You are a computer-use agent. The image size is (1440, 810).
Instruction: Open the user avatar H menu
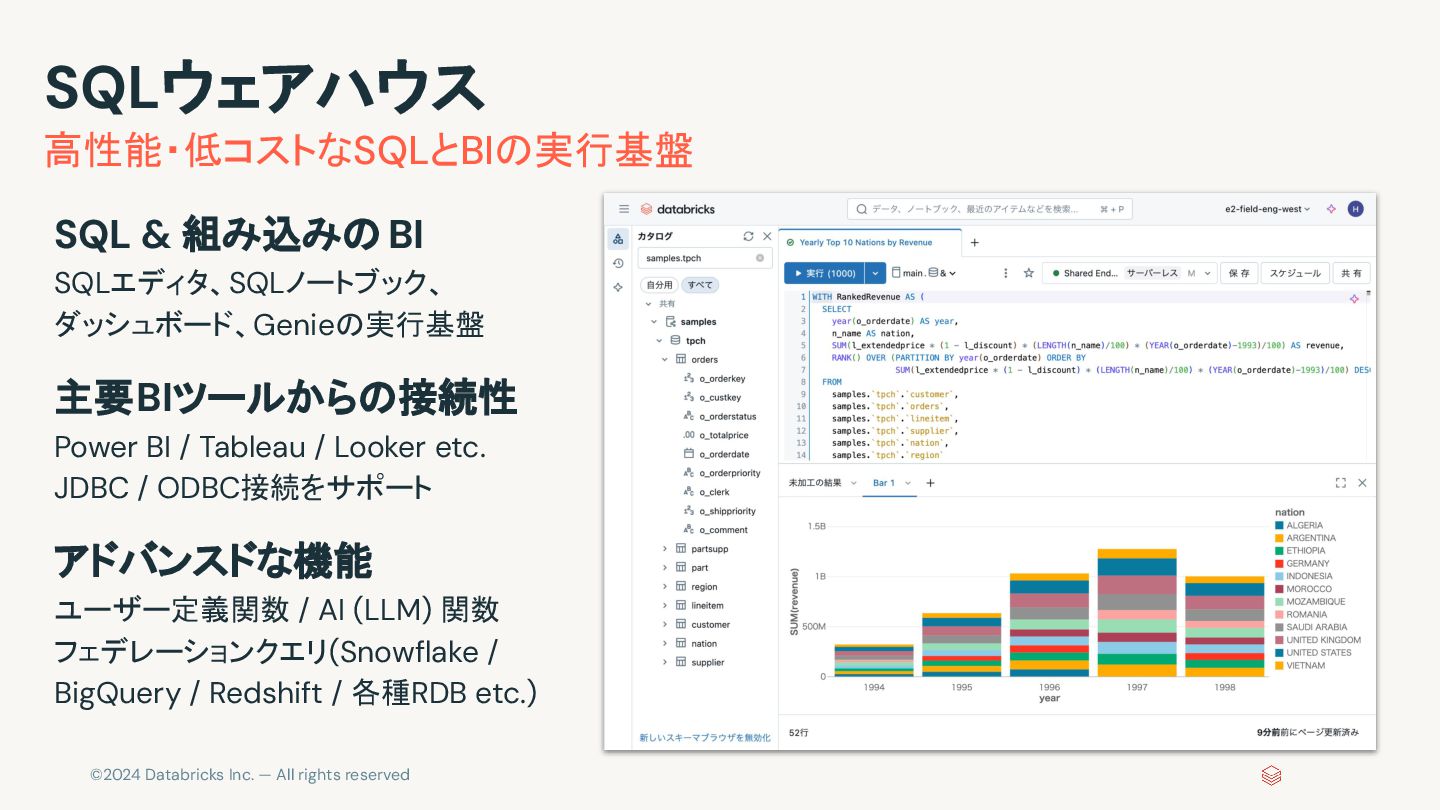[1355, 209]
